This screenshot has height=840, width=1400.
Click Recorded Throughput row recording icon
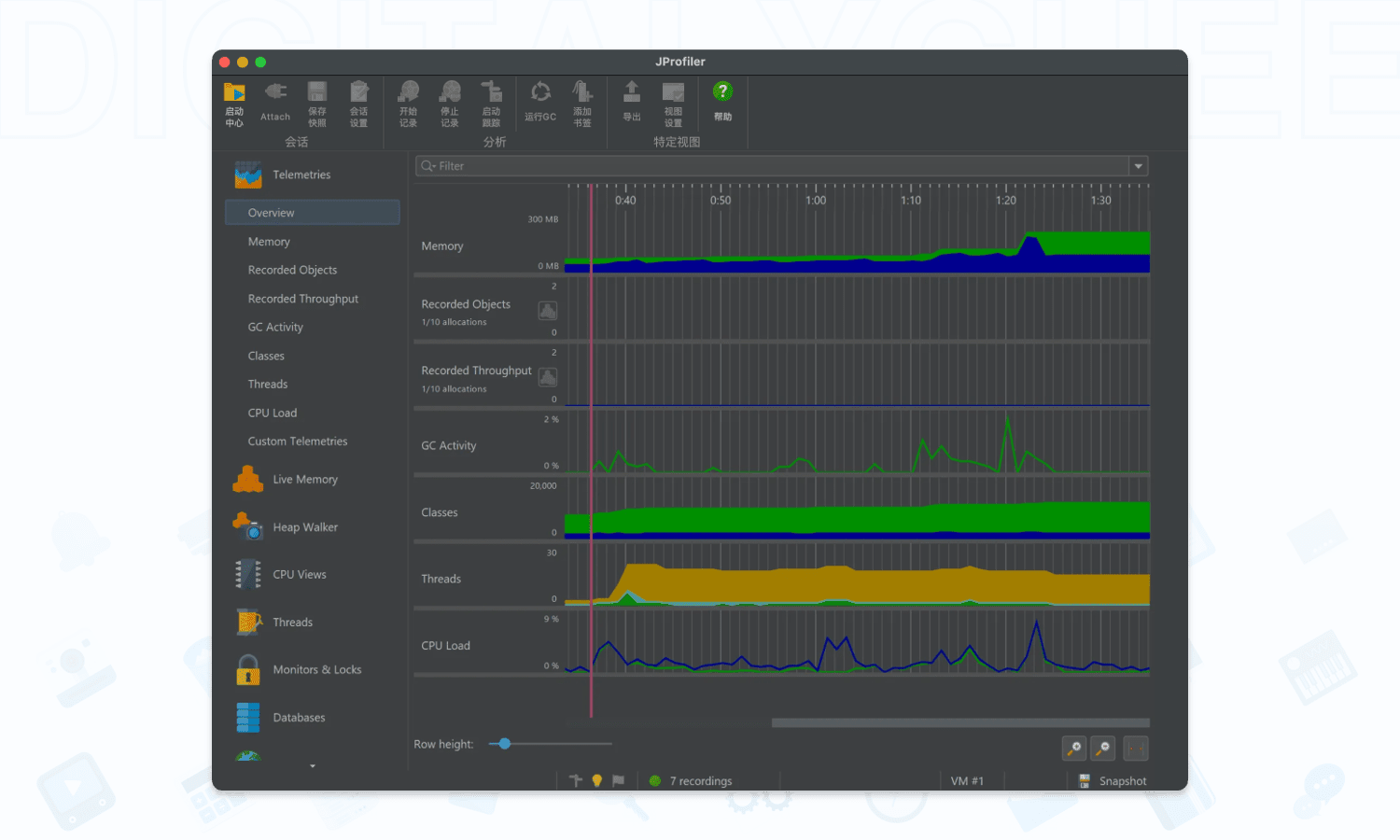[548, 377]
